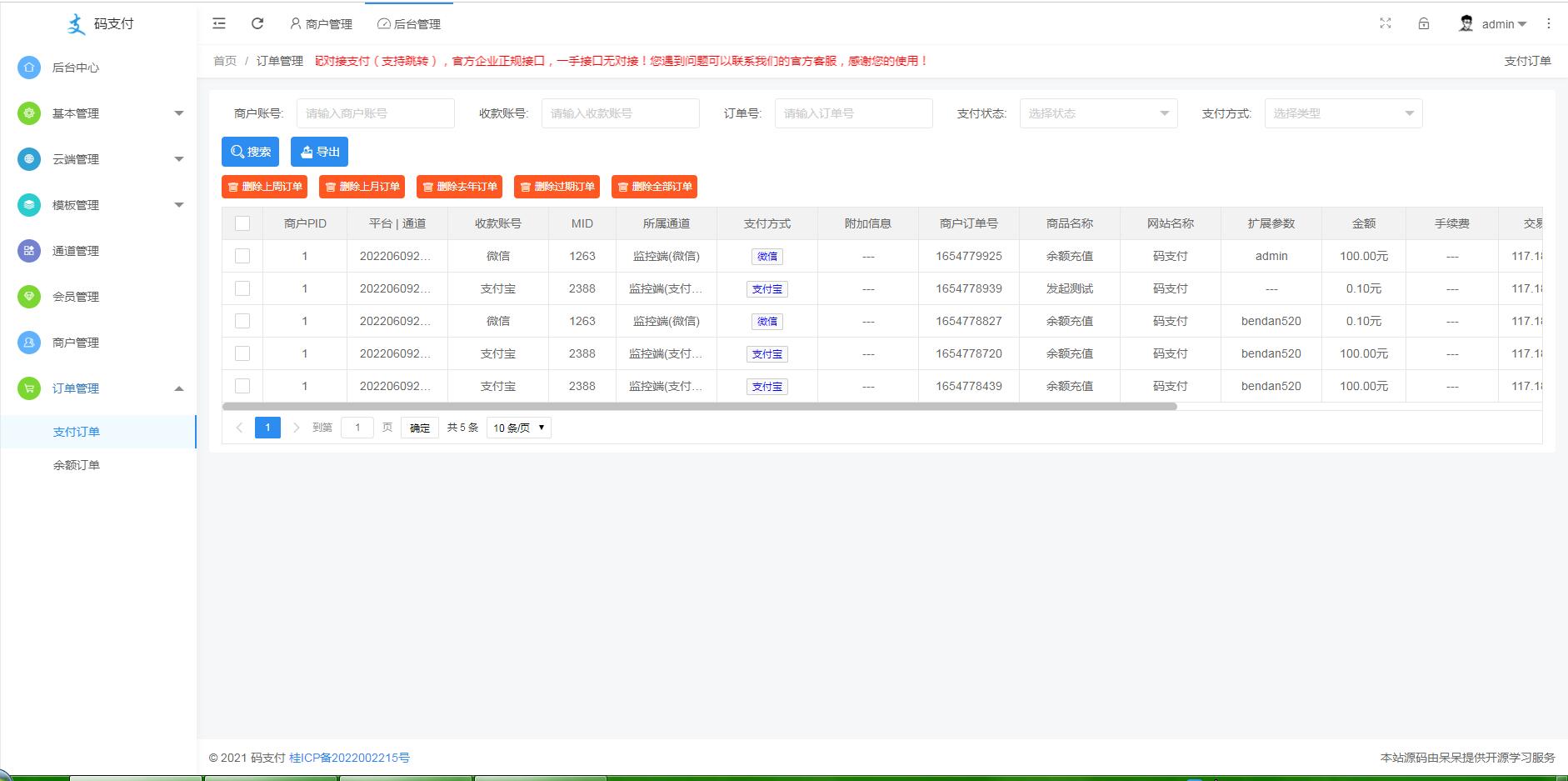The height and width of the screenshot is (781, 1568).
Task: Click the 会员管理 sidebar icon
Action: coord(29,297)
